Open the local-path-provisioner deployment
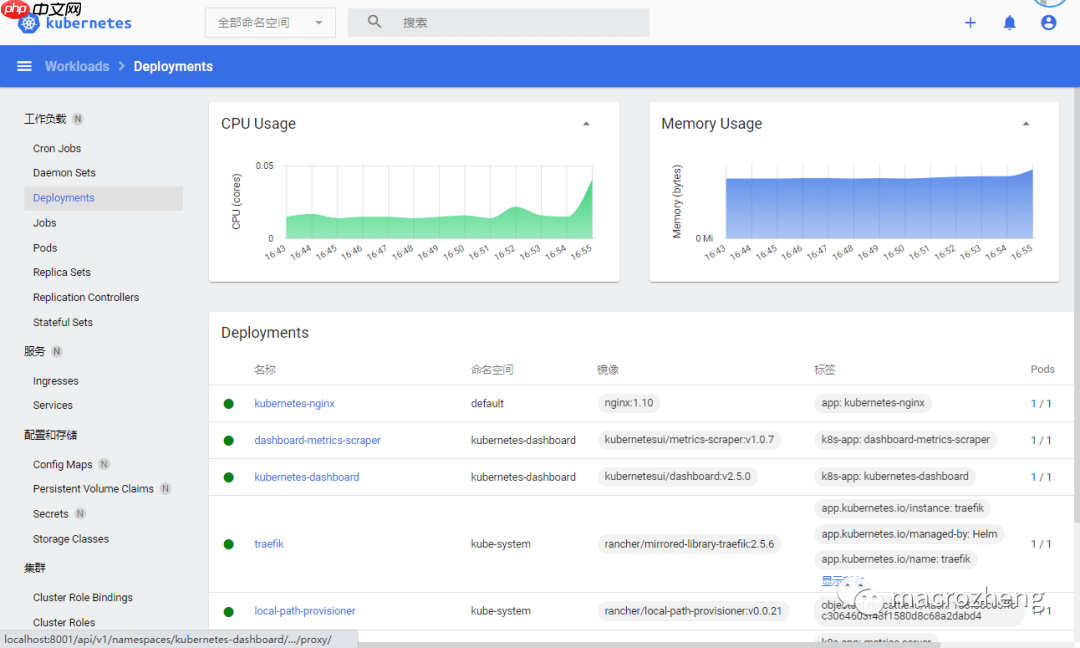Viewport: 1080px width, 648px height. pyautogui.click(x=305, y=611)
